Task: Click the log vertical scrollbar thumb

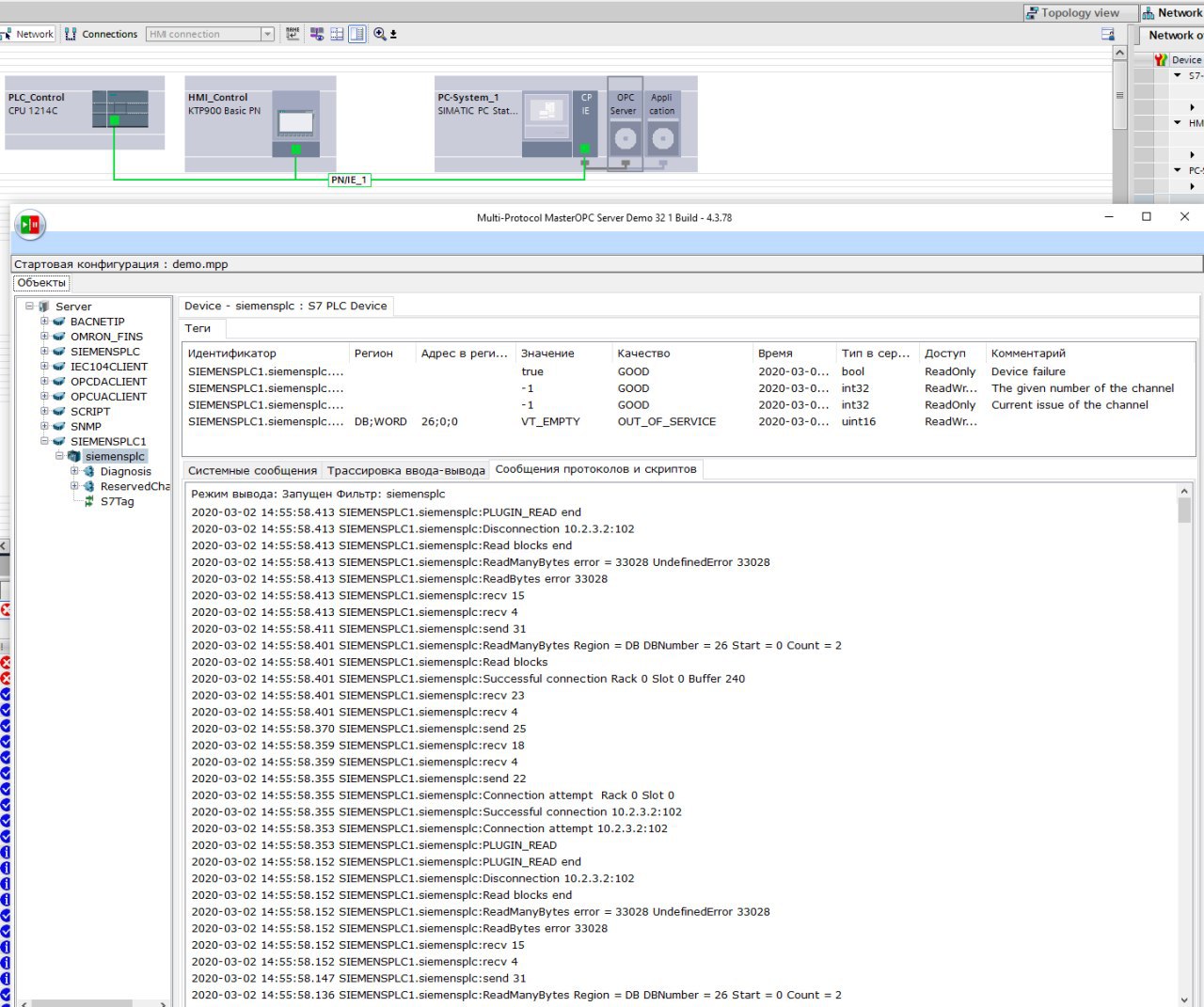Action: point(1184,511)
